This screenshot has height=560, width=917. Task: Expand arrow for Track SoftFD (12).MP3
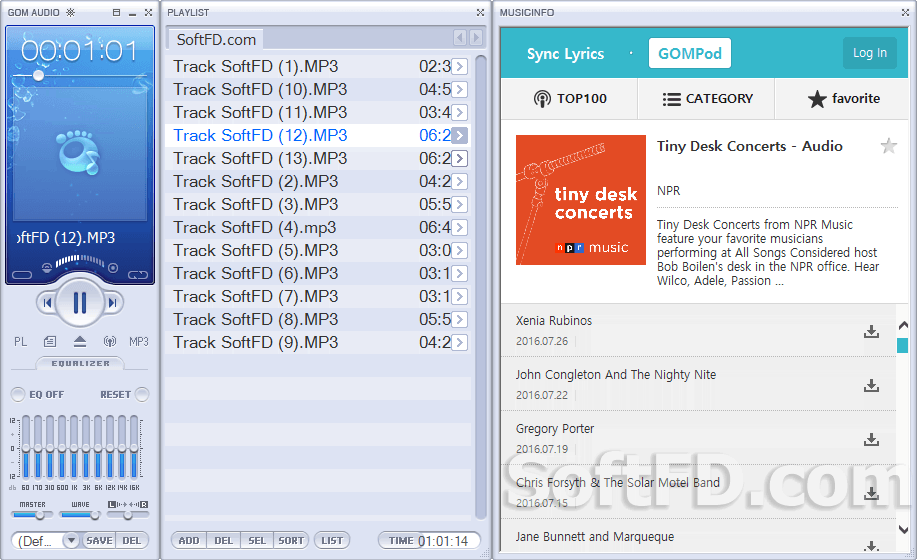(460, 136)
